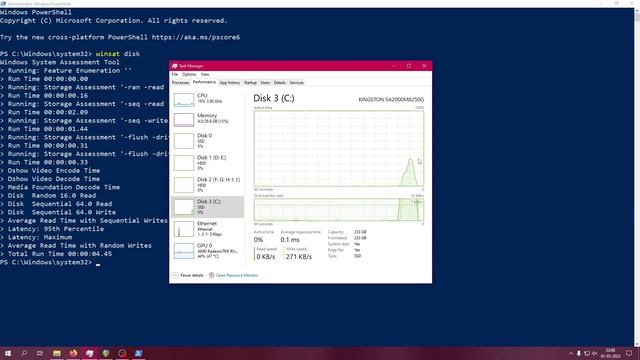Open the File menu in Task Manager
640x360 pixels.
point(175,74)
